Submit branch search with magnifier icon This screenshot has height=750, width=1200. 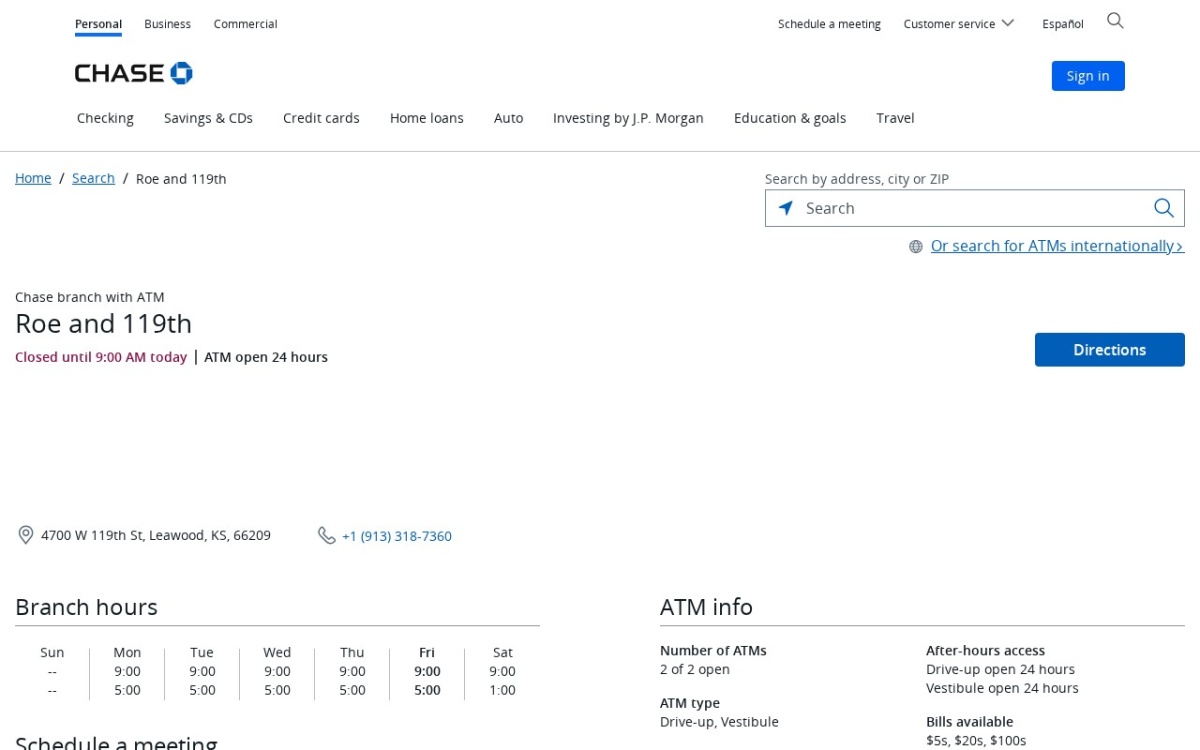(1163, 208)
